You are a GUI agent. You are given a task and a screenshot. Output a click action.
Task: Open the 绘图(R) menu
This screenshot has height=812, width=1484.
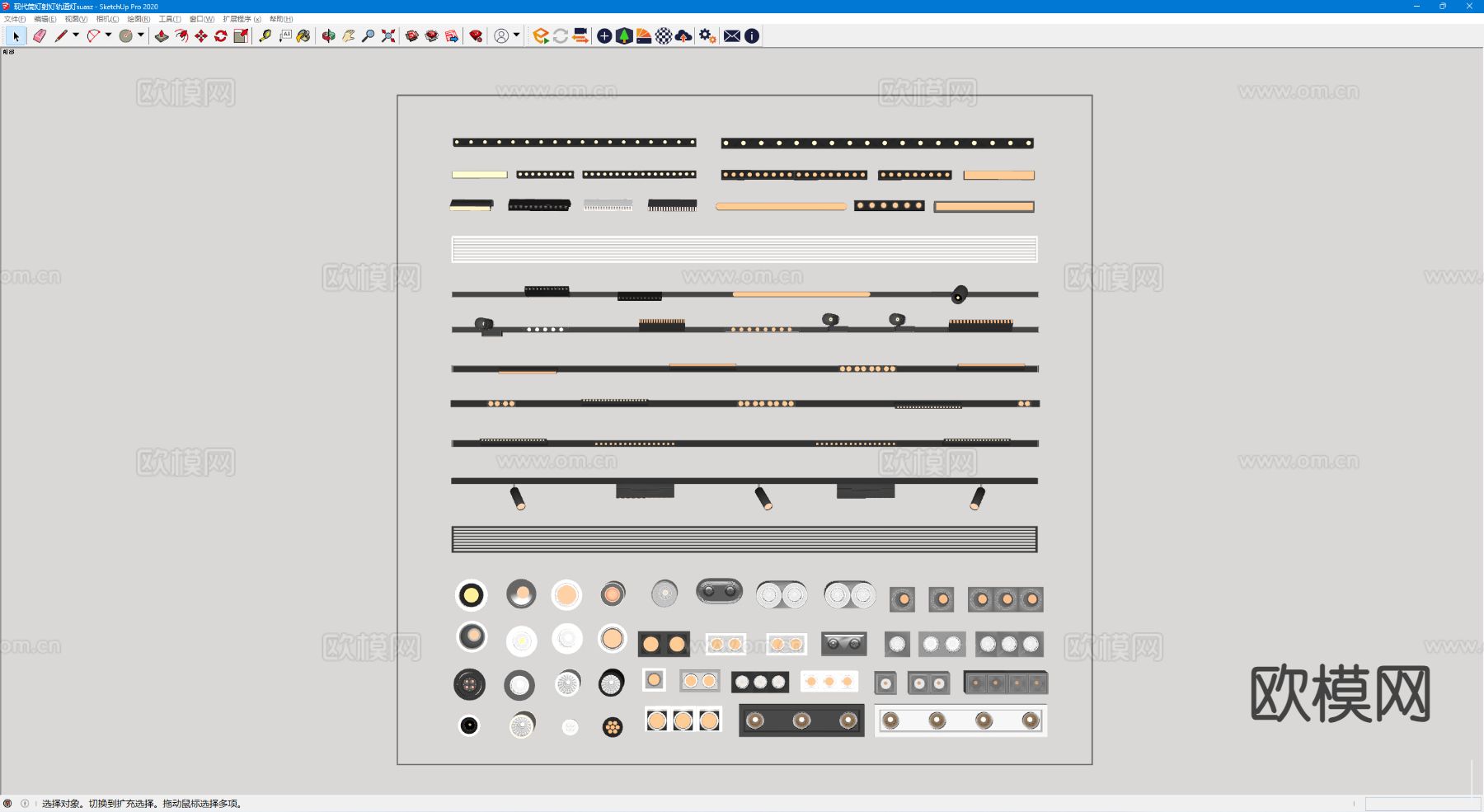click(x=139, y=19)
